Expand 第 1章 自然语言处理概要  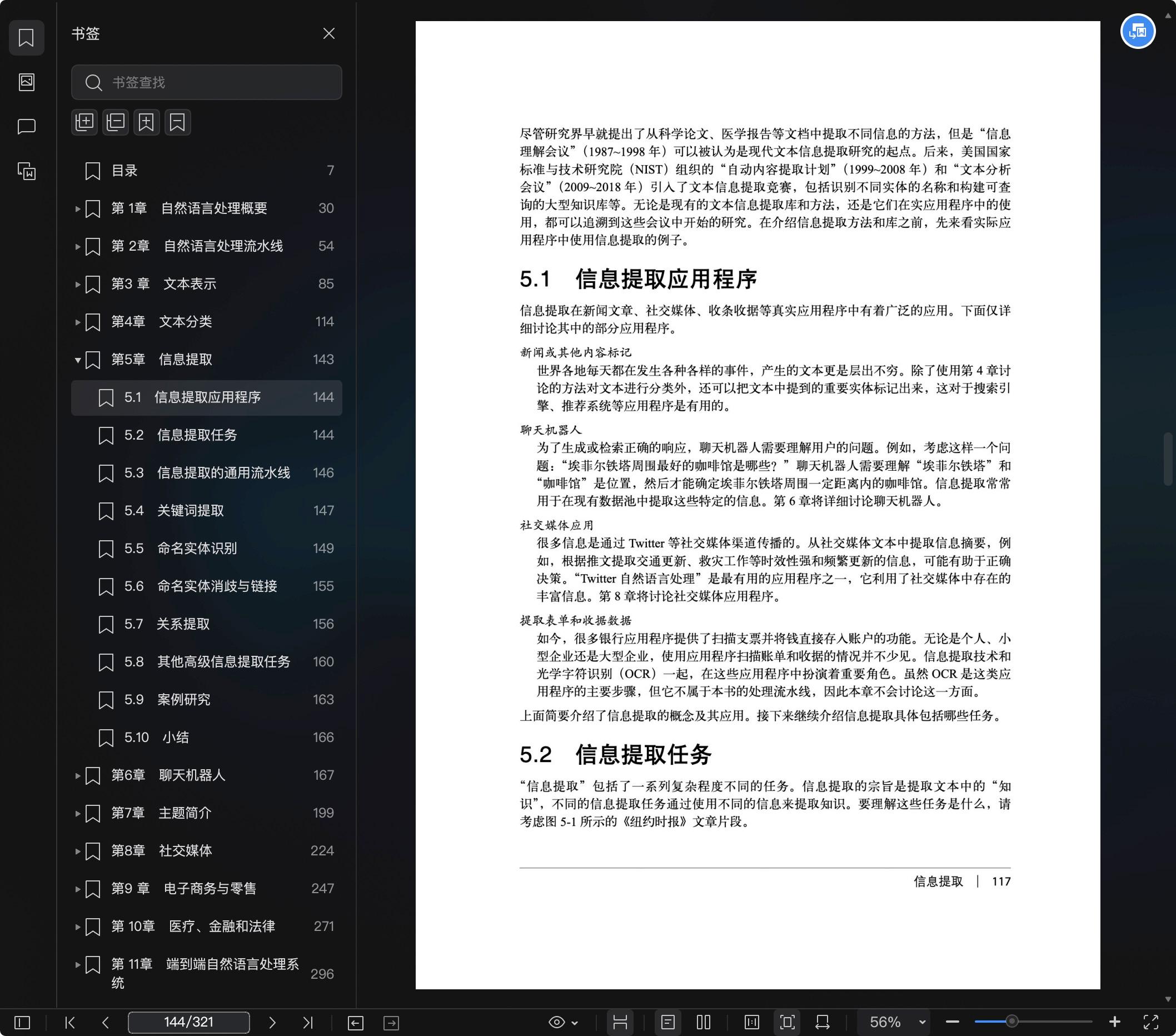77,208
